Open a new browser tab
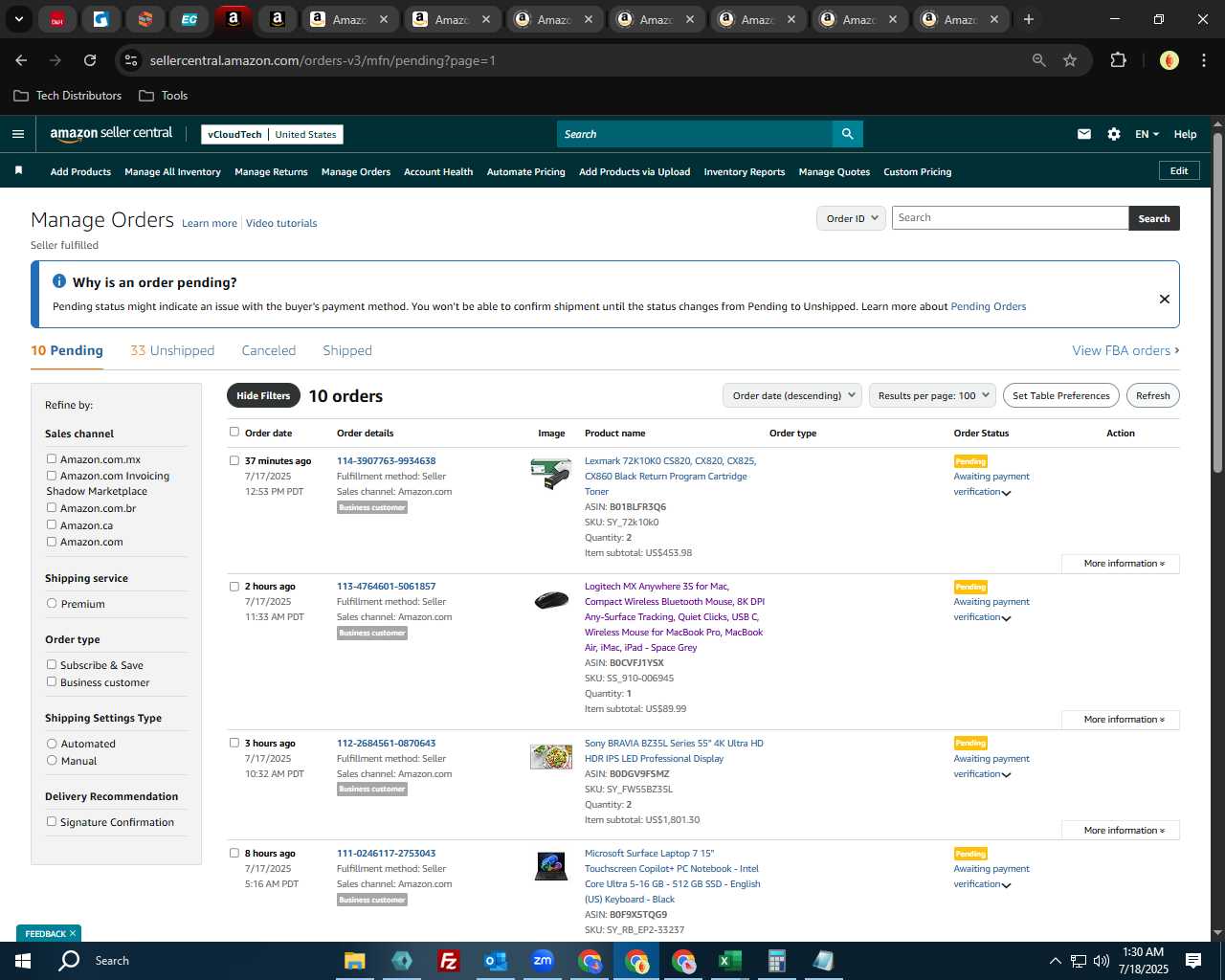The height and width of the screenshot is (980, 1225). [x=1029, y=19]
